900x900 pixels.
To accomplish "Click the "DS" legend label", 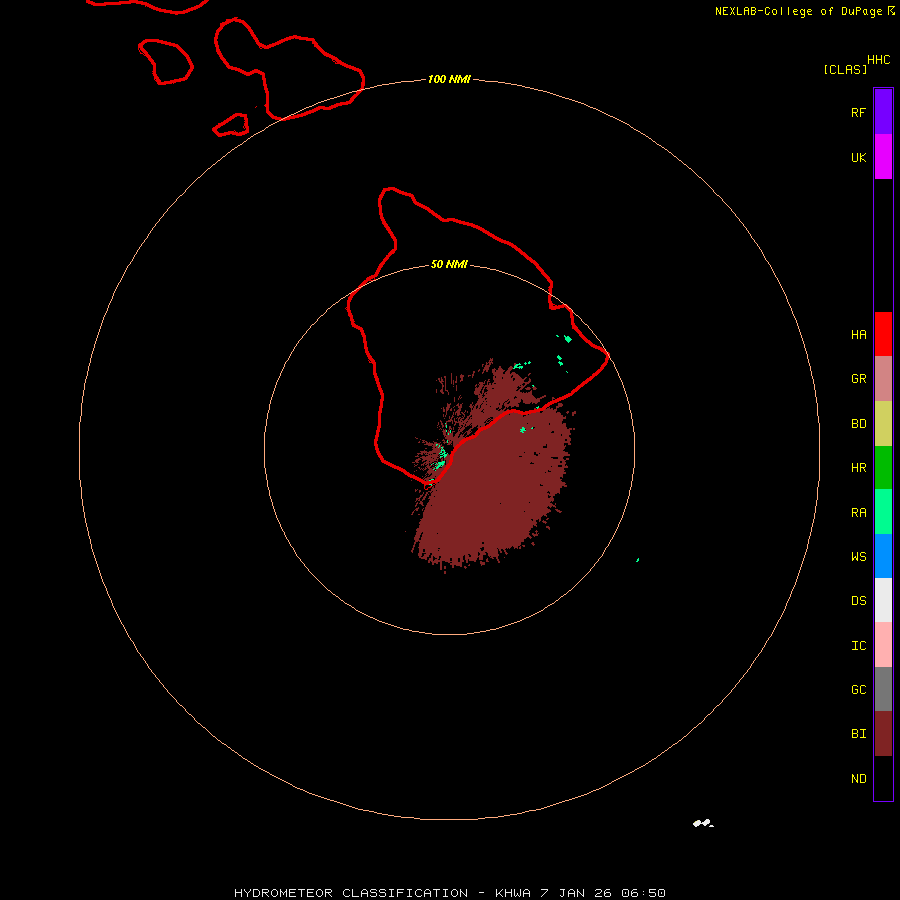I will pos(858,600).
